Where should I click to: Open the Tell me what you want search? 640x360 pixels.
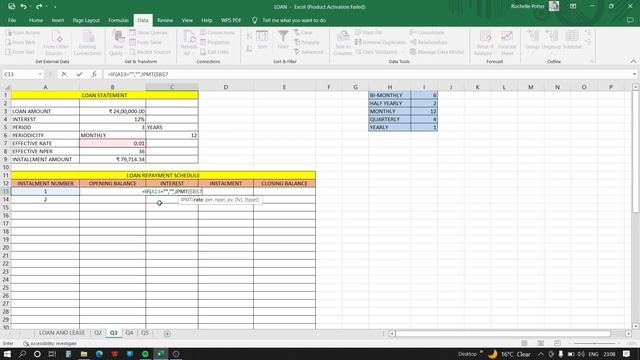(294, 20)
